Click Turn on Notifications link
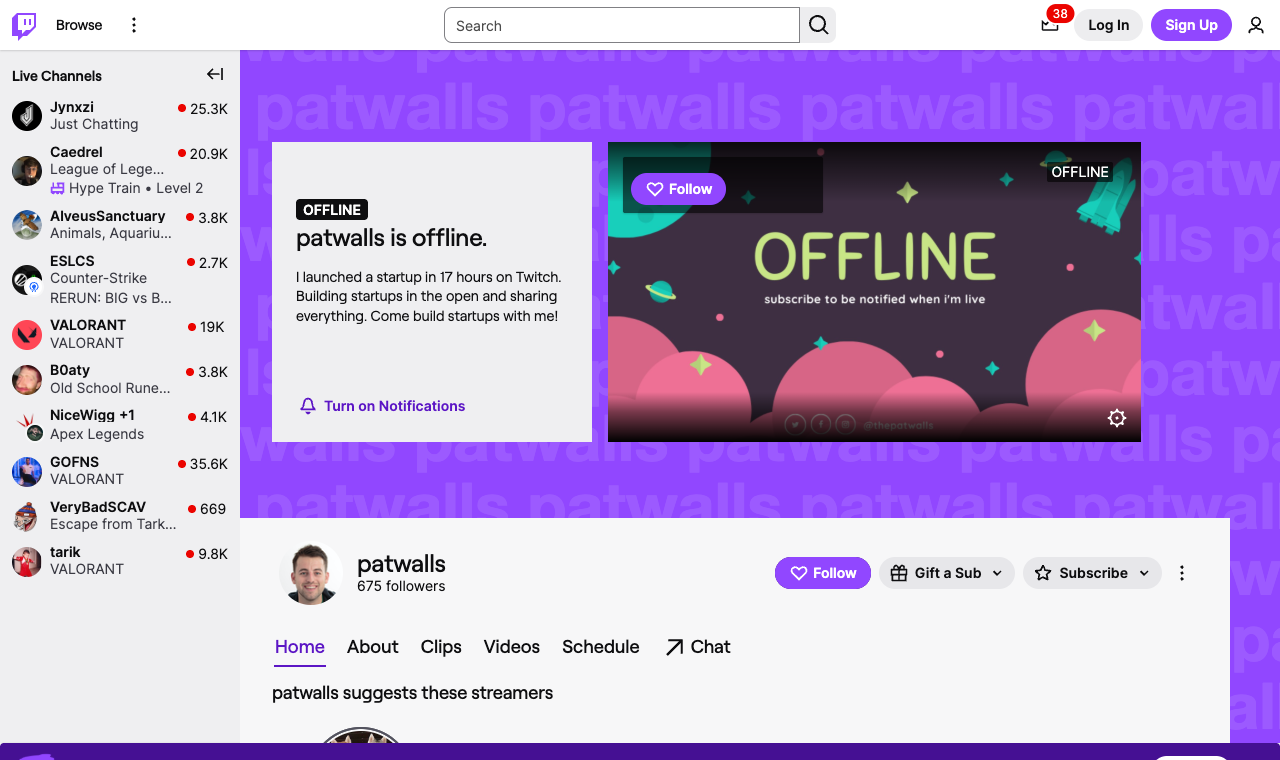The height and width of the screenshot is (760, 1280). (382, 406)
